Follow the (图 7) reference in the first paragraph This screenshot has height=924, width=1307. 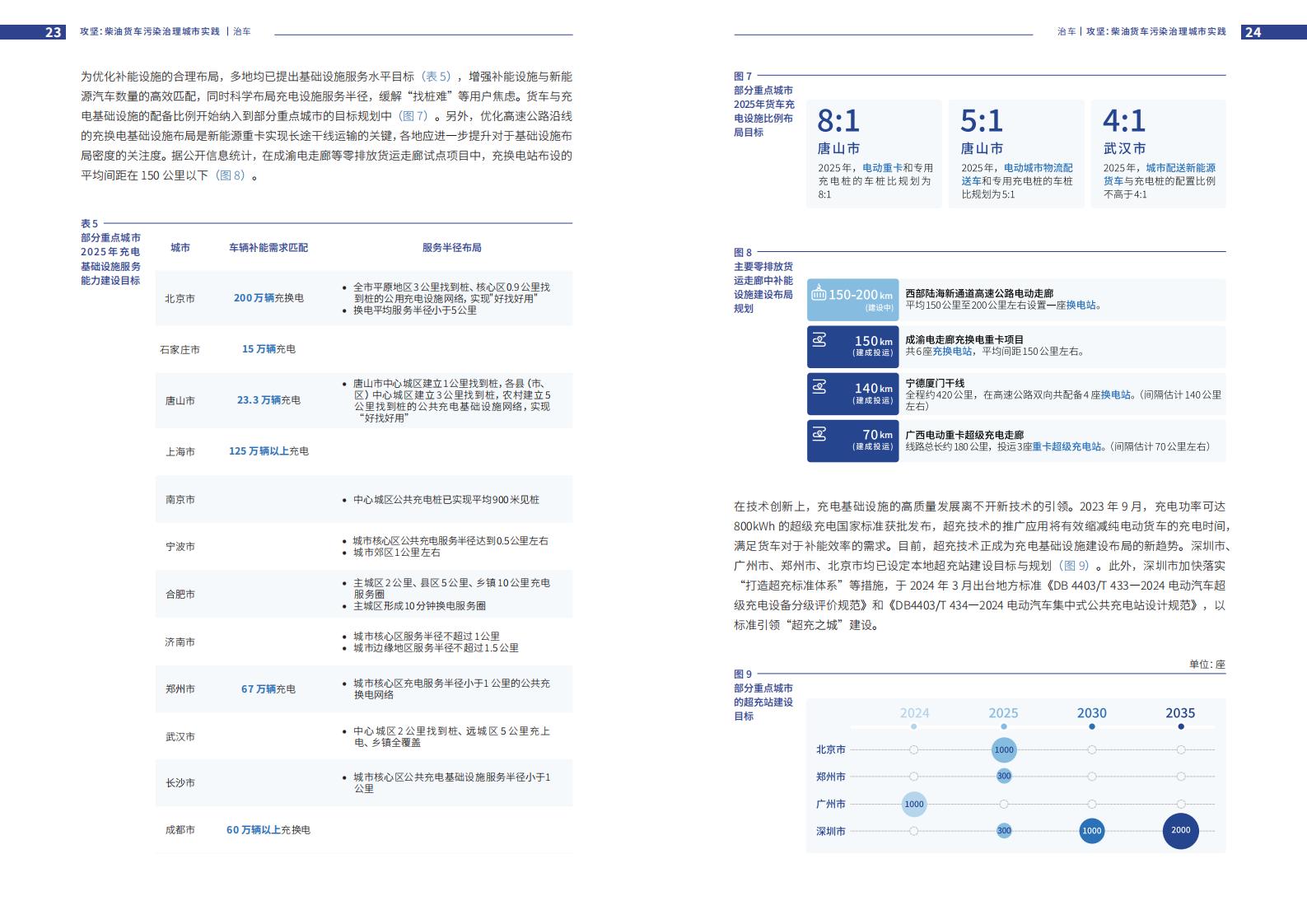tap(413, 116)
